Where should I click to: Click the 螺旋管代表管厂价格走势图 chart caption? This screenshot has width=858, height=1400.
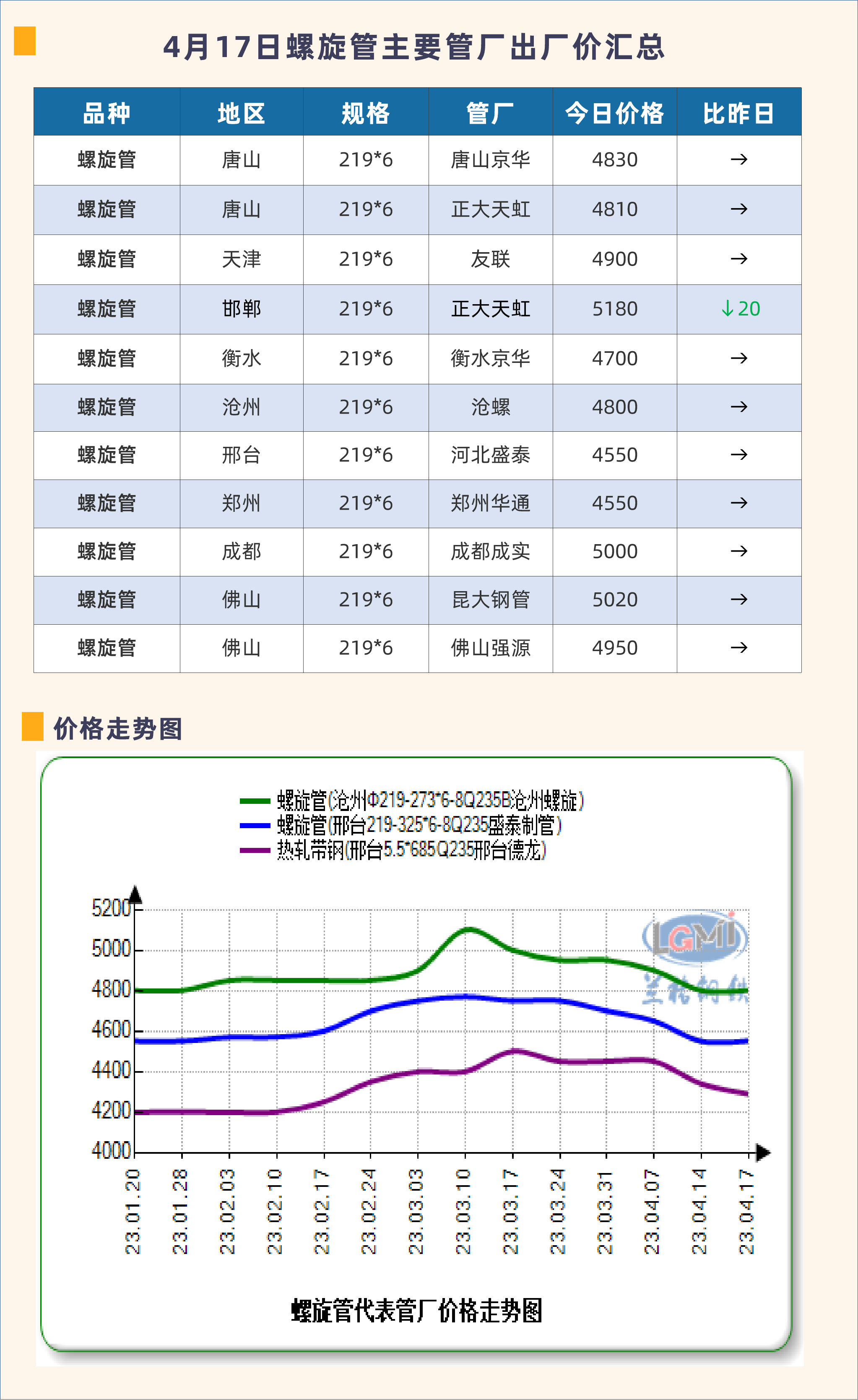click(x=417, y=1311)
